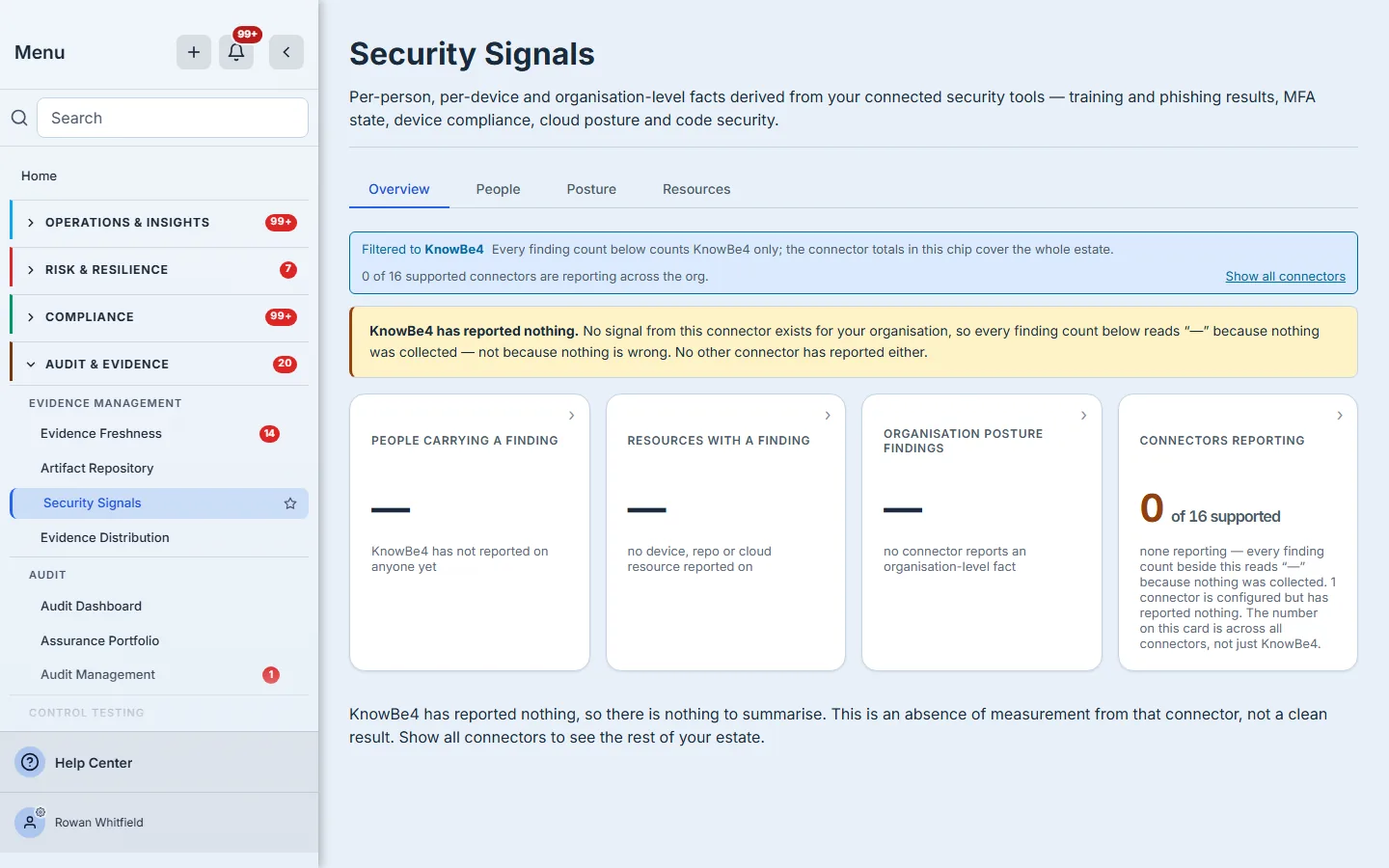Click the 1 badge beside Audit Management
This screenshot has width=1389, height=868.
(x=271, y=675)
